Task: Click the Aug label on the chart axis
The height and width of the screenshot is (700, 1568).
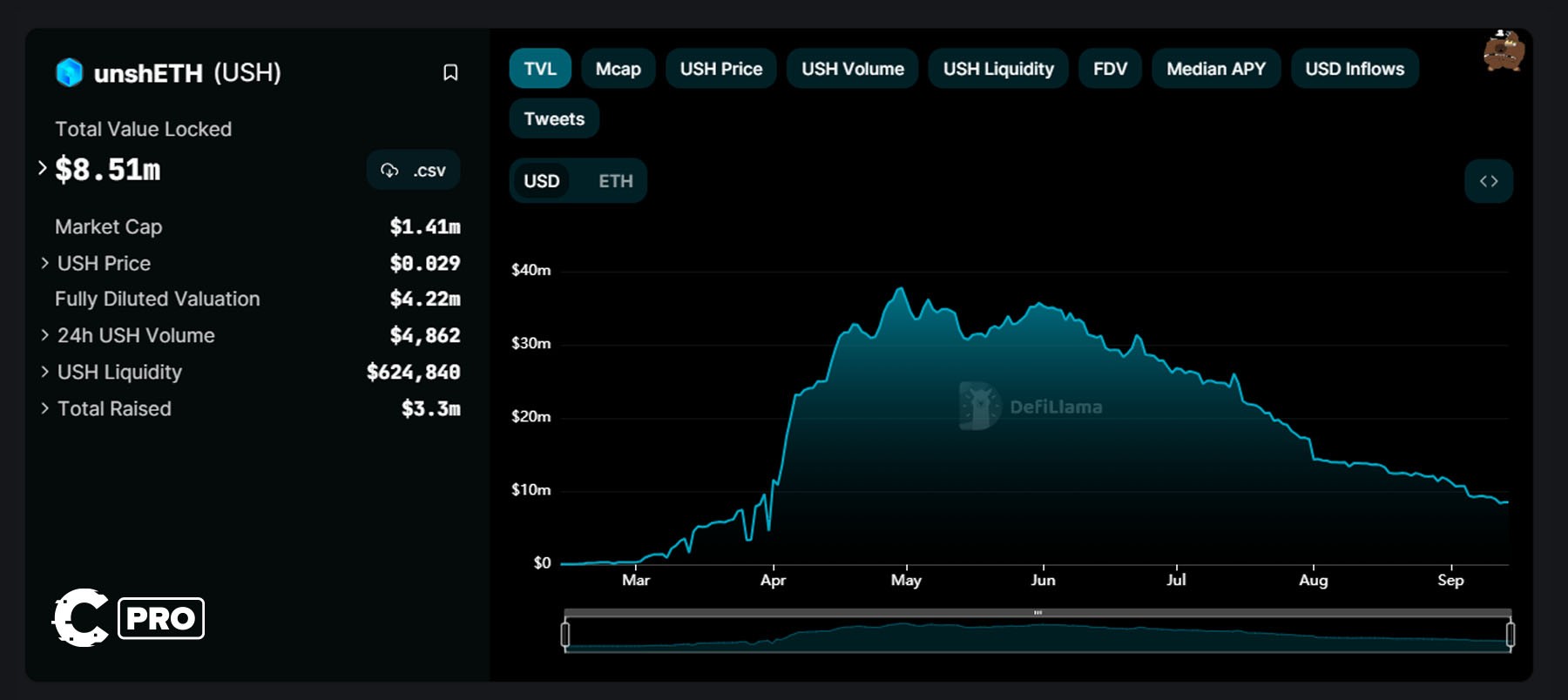Action: [x=1314, y=580]
